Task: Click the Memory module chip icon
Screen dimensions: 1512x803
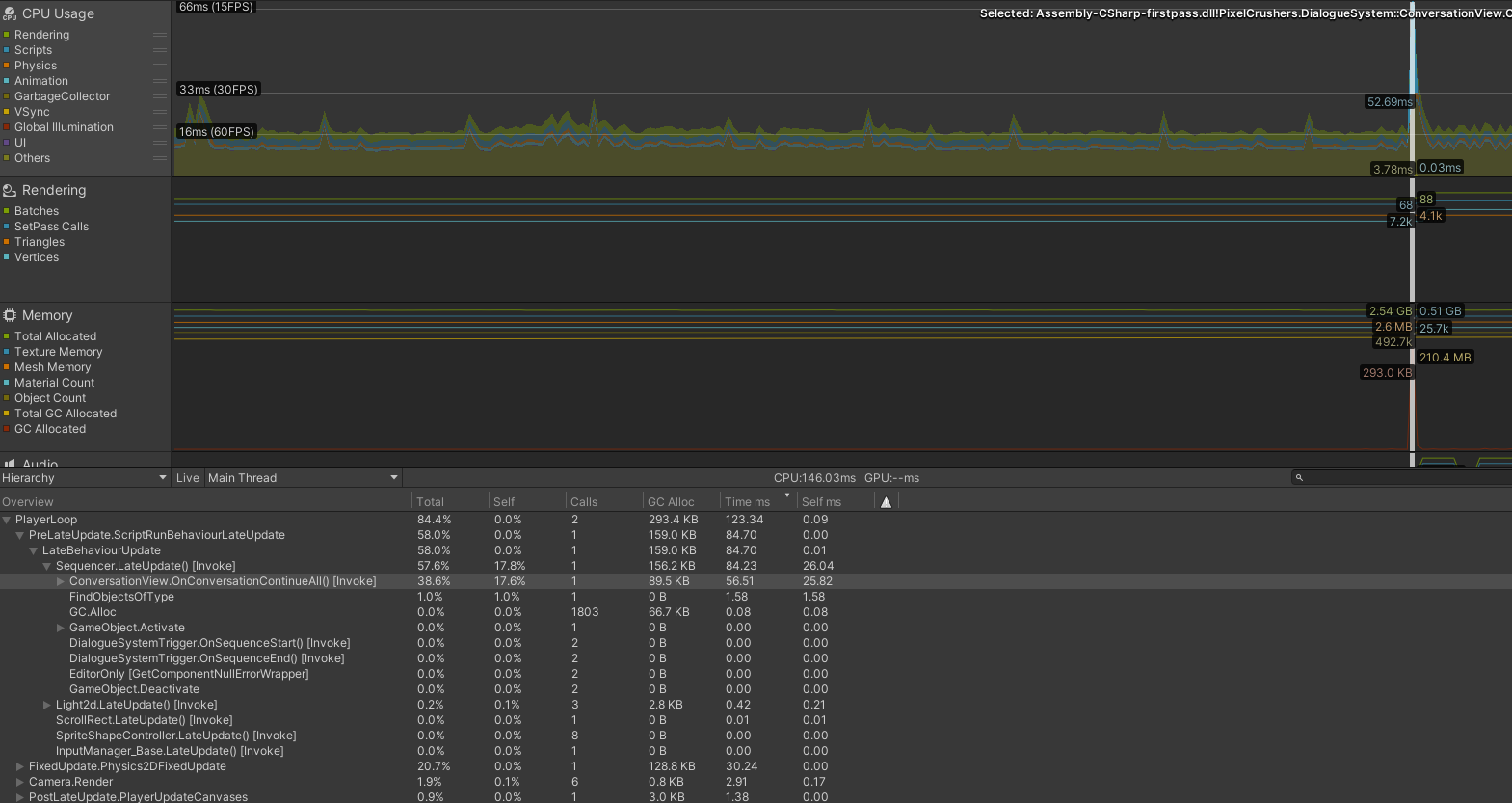Action: pos(10,315)
